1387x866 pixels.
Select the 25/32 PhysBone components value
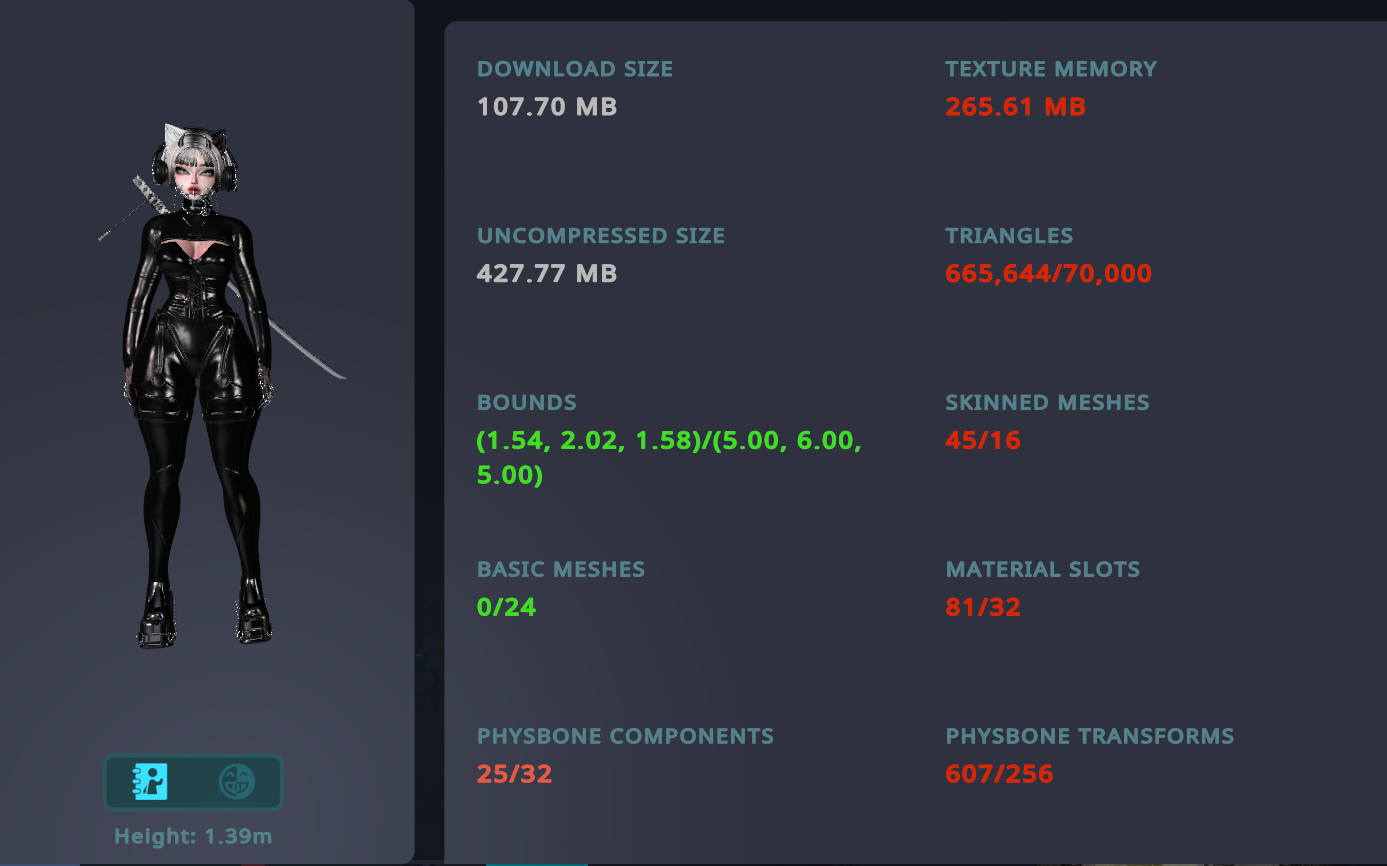pyautogui.click(x=514, y=774)
